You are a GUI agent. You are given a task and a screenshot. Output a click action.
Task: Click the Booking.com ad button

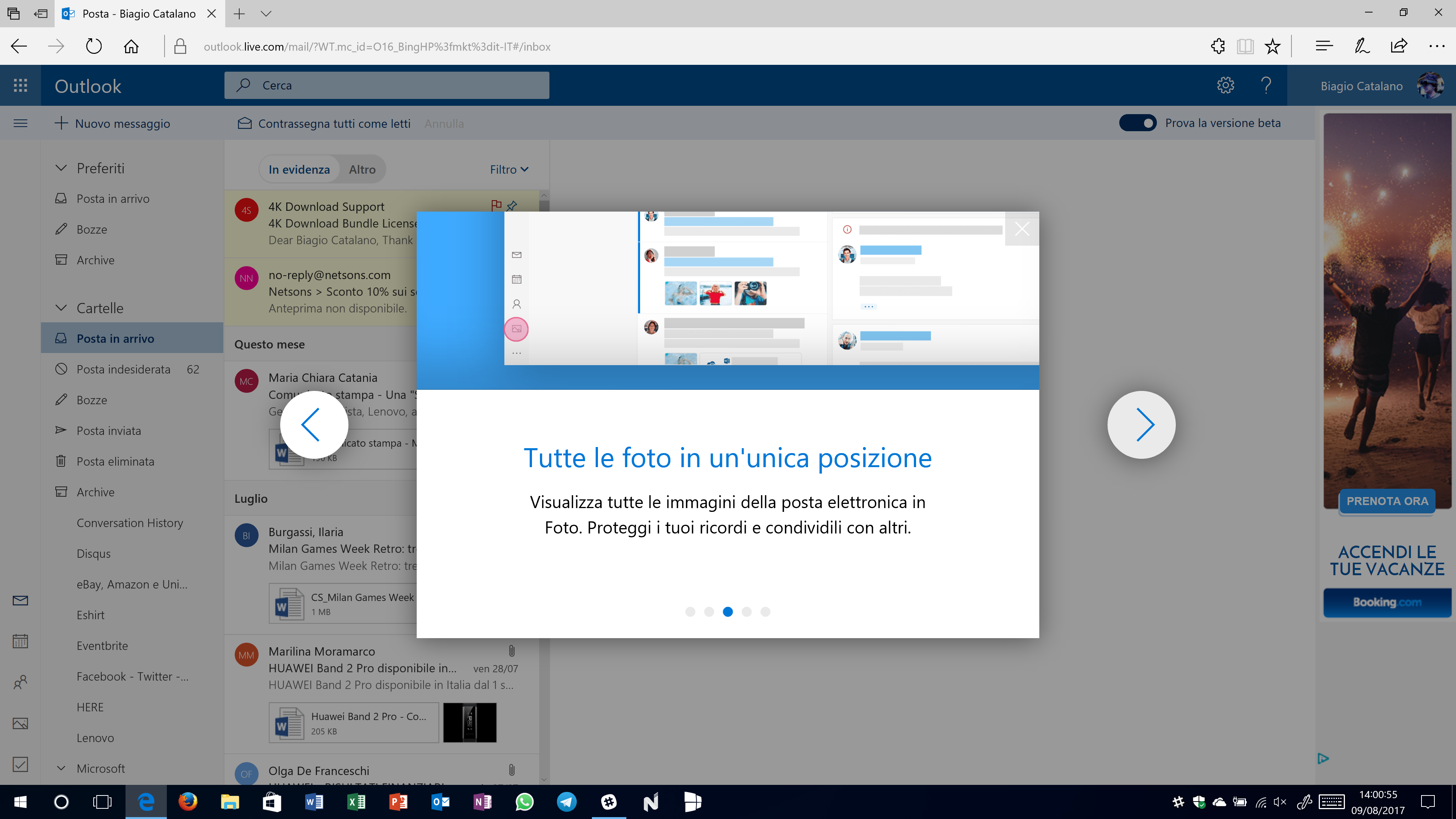[x=1387, y=602]
